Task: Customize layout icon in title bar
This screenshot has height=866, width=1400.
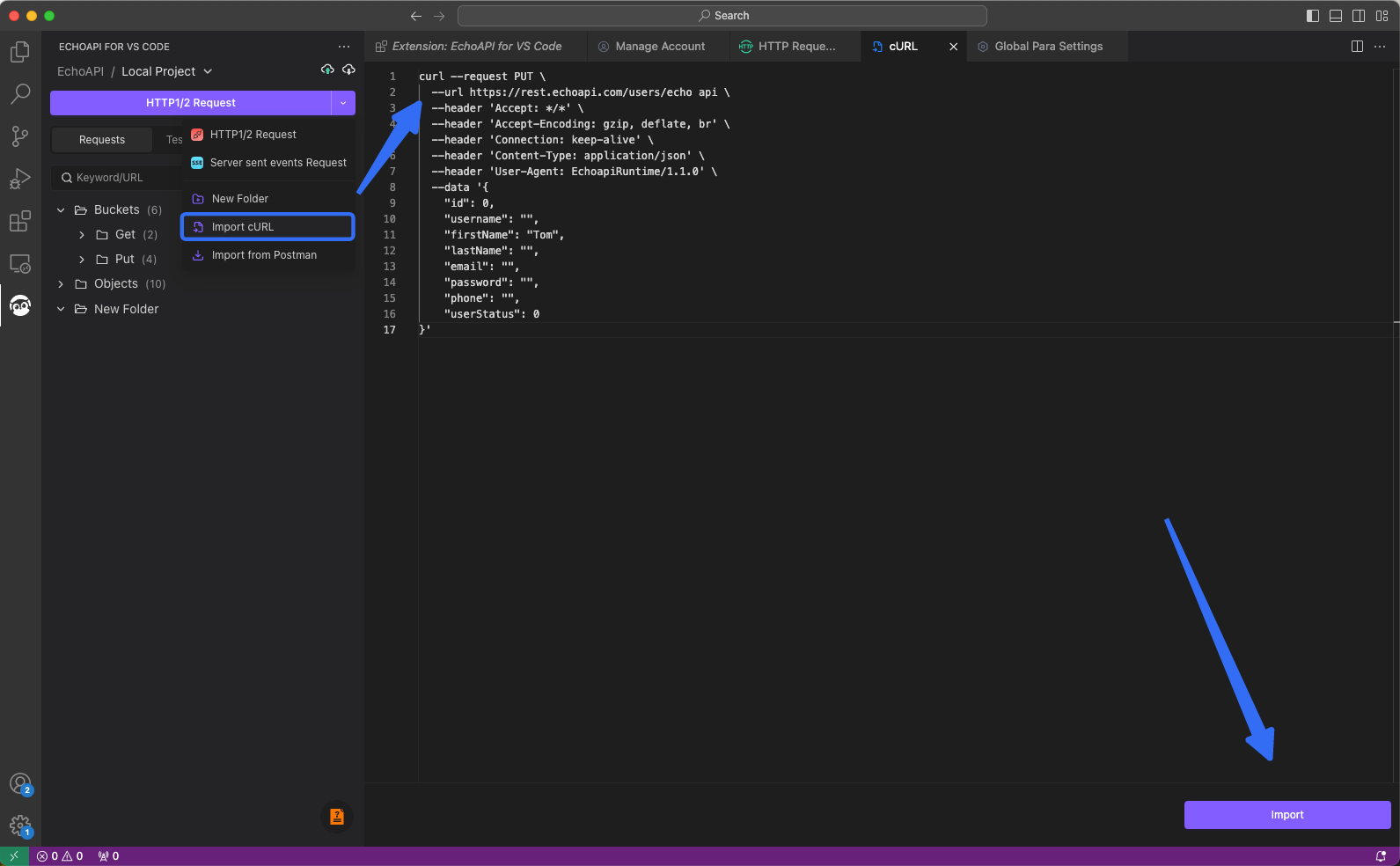Action: pyautogui.click(x=1382, y=16)
